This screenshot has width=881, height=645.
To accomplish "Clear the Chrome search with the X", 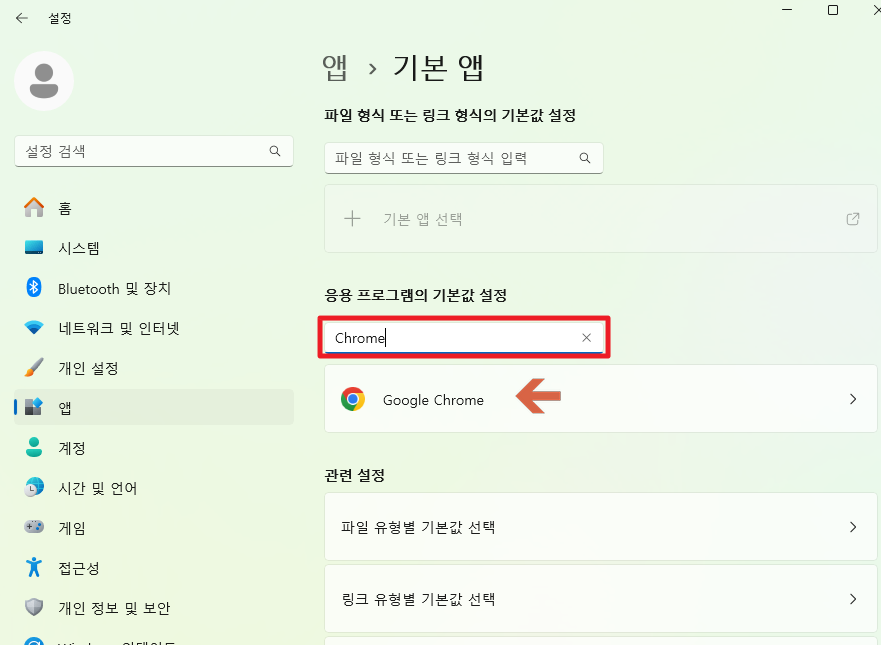I will 586,338.
